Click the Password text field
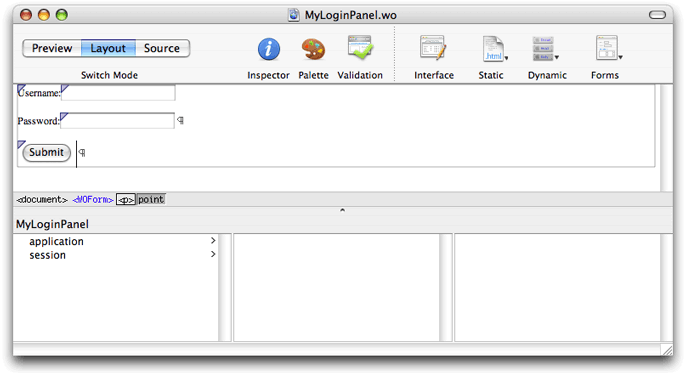 coord(117,121)
